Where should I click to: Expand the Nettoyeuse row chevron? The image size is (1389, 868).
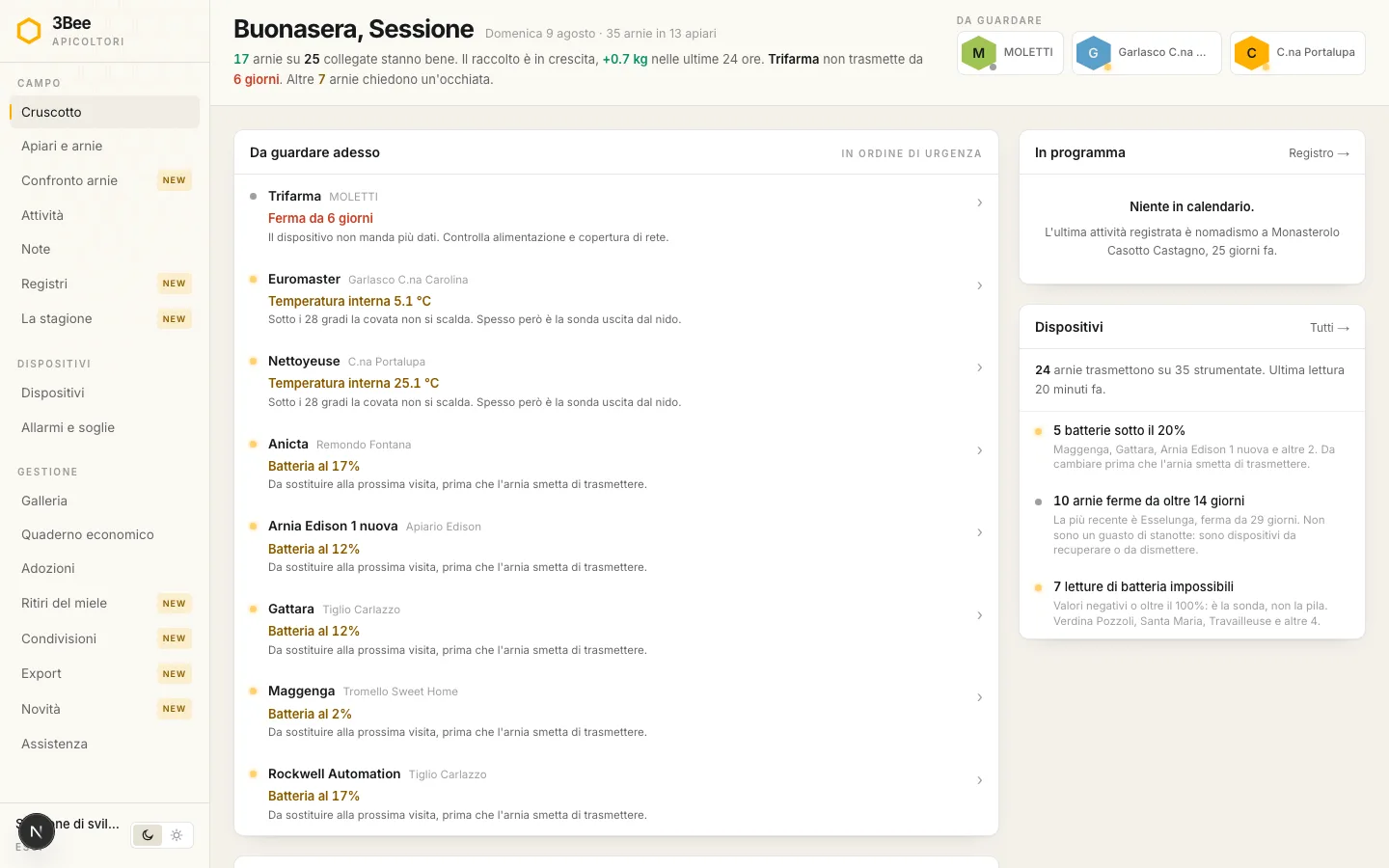point(979,367)
